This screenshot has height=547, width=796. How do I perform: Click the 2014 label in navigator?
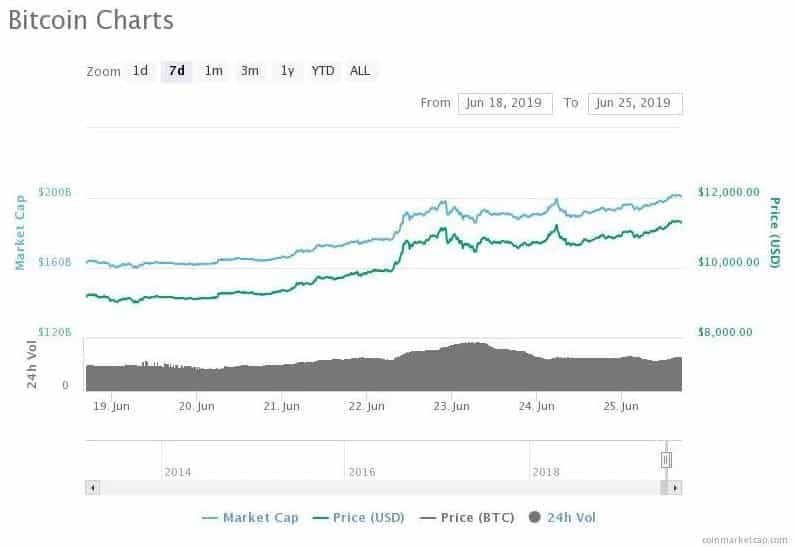click(x=178, y=472)
